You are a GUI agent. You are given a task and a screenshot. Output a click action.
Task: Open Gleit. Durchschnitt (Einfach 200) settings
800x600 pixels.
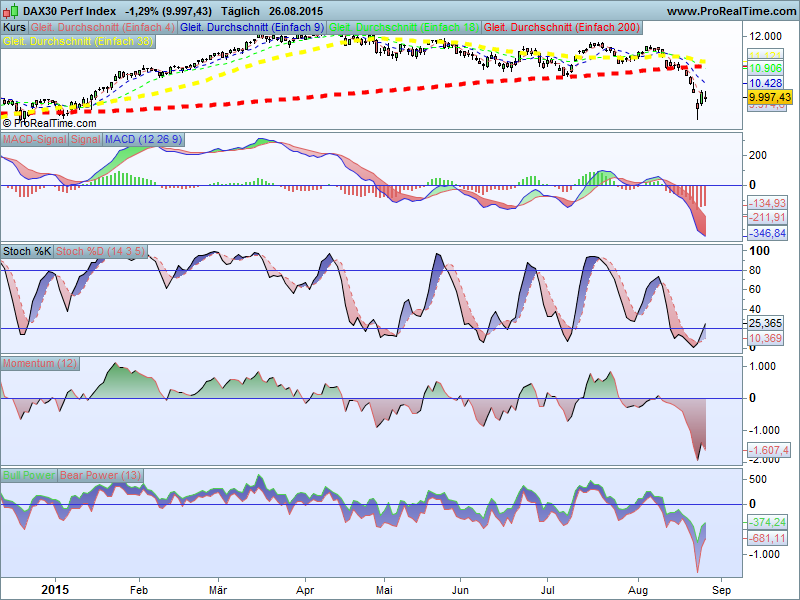pyautogui.click(x=562, y=27)
